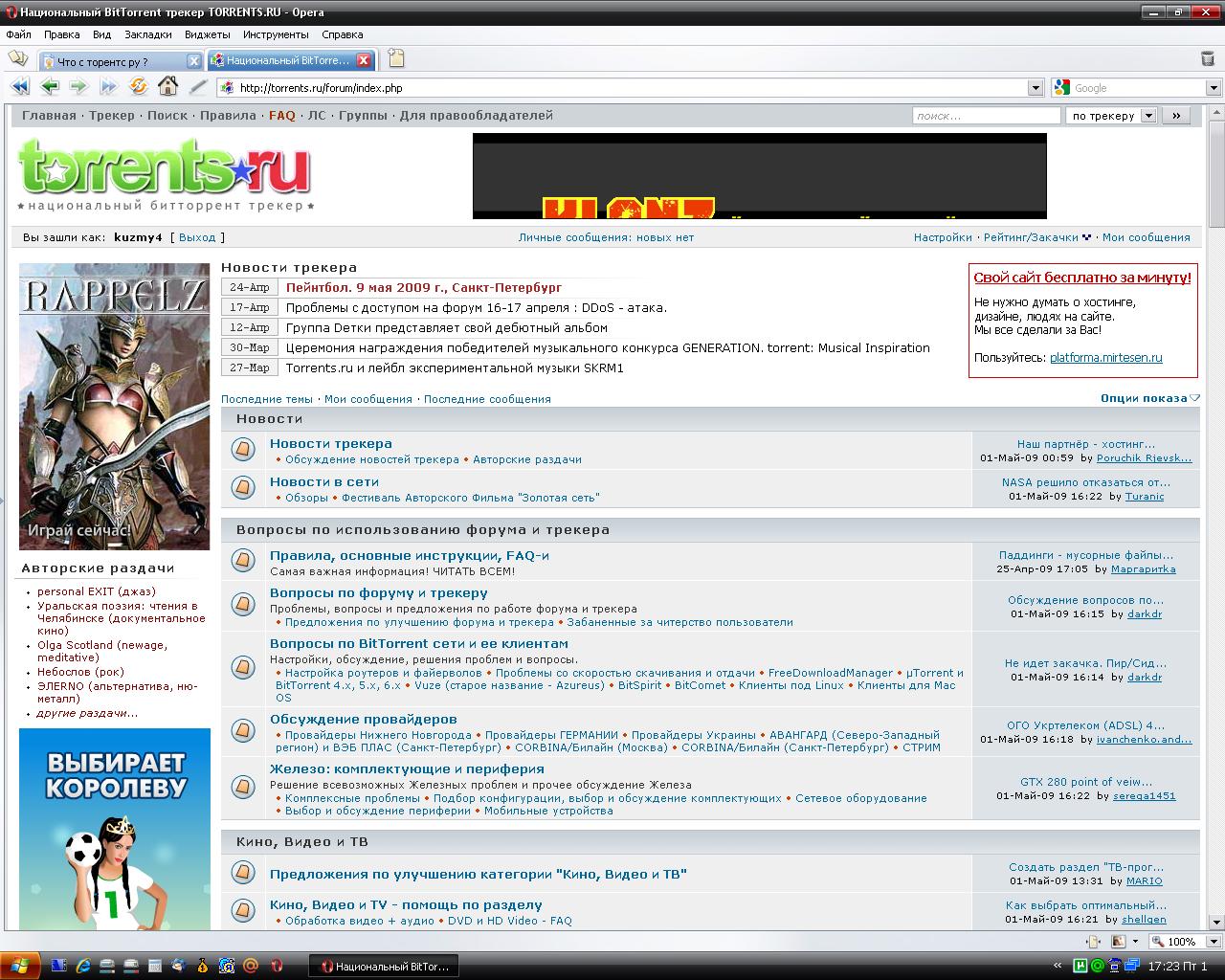1225x980 pixels.
Task: Open Internet Explorer from the quick launch
Action: pyautogui.click(x=83, y=966)
